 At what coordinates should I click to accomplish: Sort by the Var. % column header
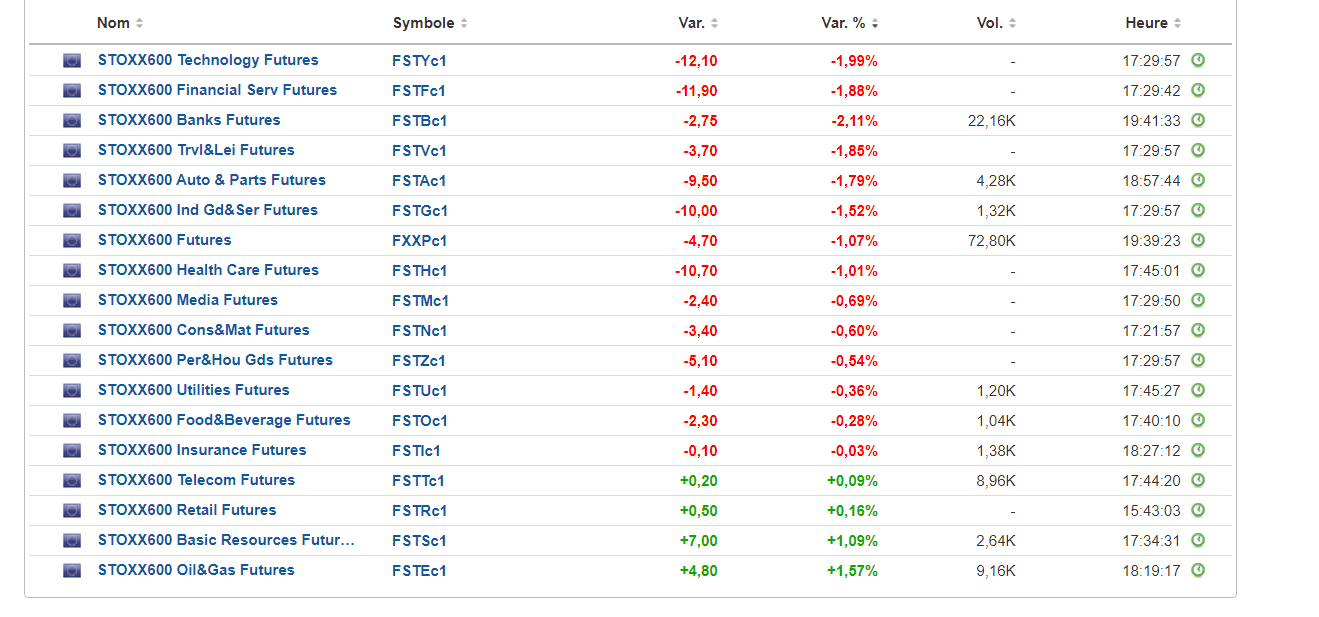click(x=853, y=23)
